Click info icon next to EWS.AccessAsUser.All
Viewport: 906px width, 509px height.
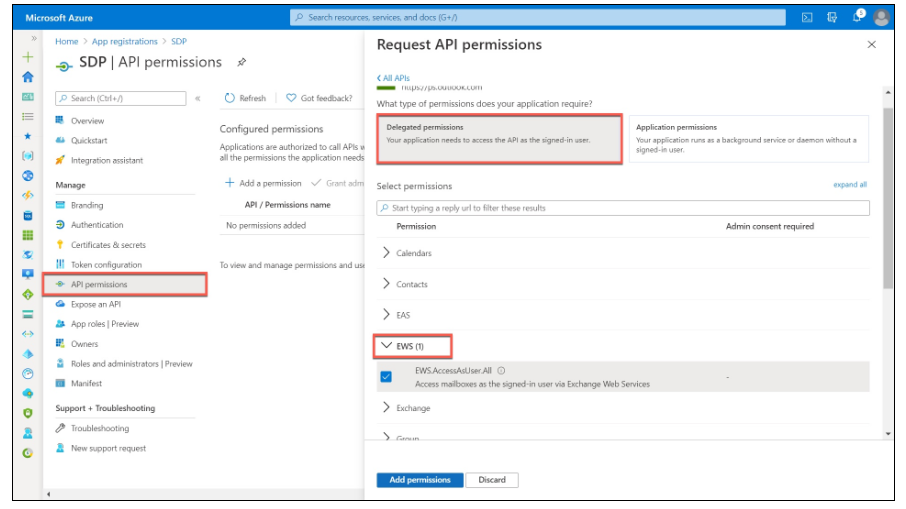[501, 371]
